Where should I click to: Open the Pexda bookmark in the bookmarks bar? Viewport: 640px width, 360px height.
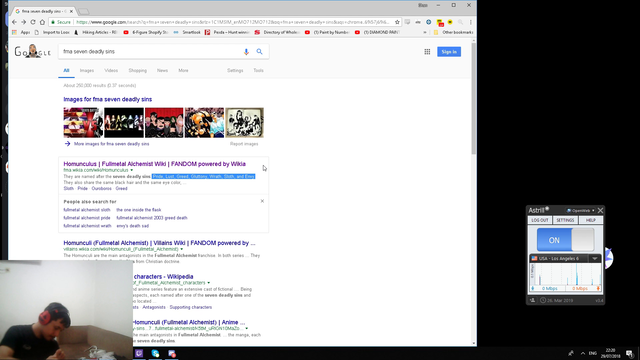pyautogui.click(x=227, y=32)
